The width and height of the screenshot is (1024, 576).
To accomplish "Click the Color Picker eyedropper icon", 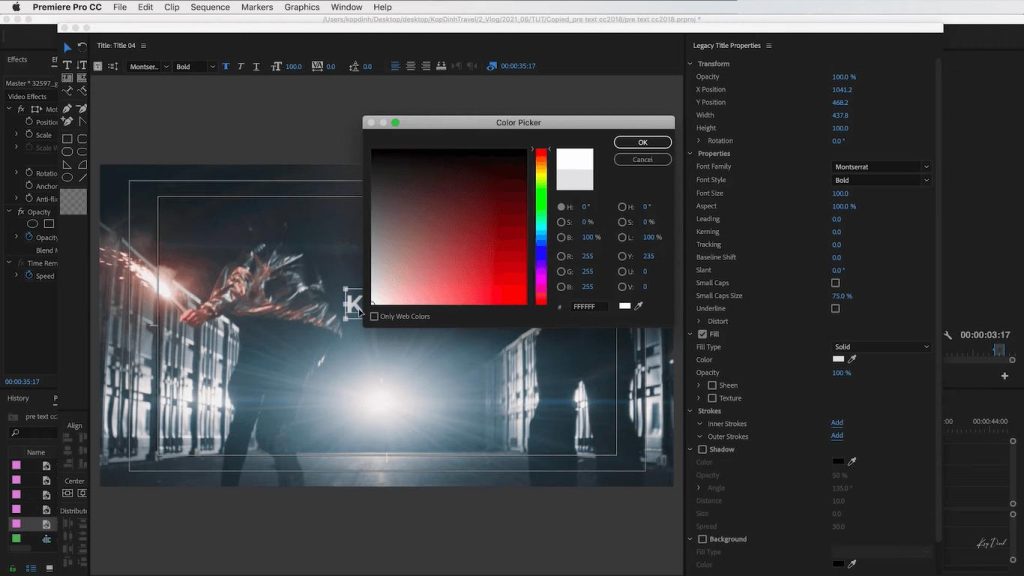I will (x=639, y=306).
